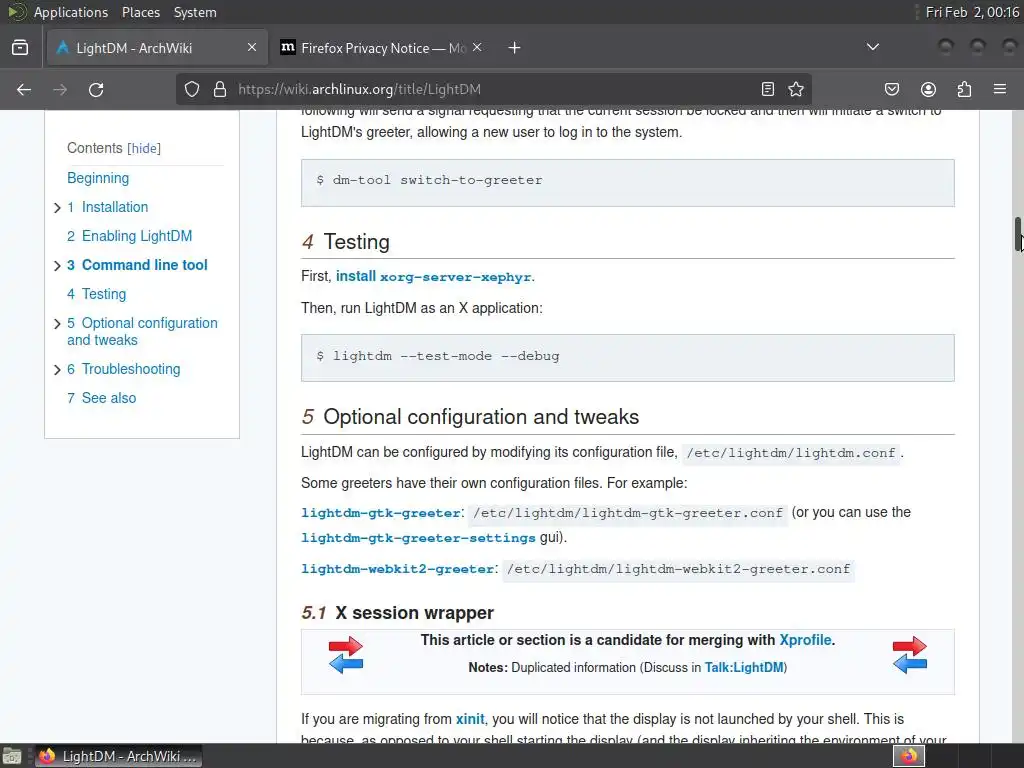Switch to LightDM - ArchWiki tab
The width and height of the screenshot is (1024, 768).
click(x=157, y=48)
